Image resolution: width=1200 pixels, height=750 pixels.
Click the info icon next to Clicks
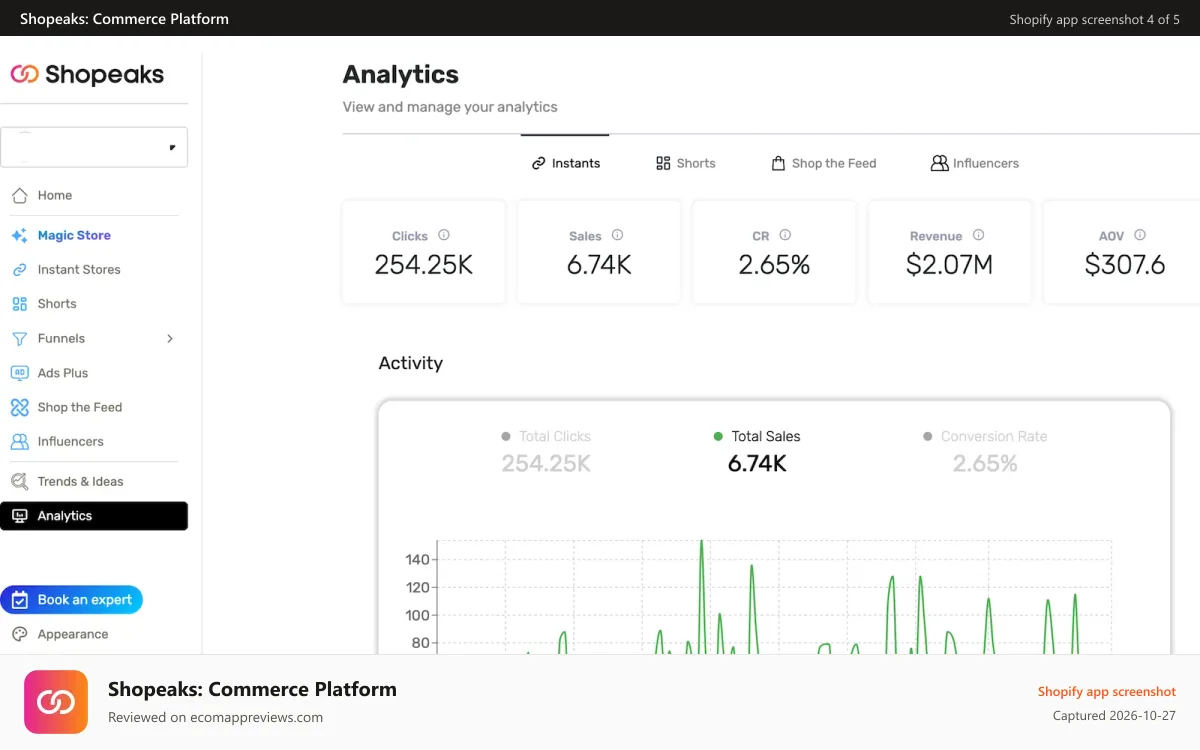coord(444,235)
